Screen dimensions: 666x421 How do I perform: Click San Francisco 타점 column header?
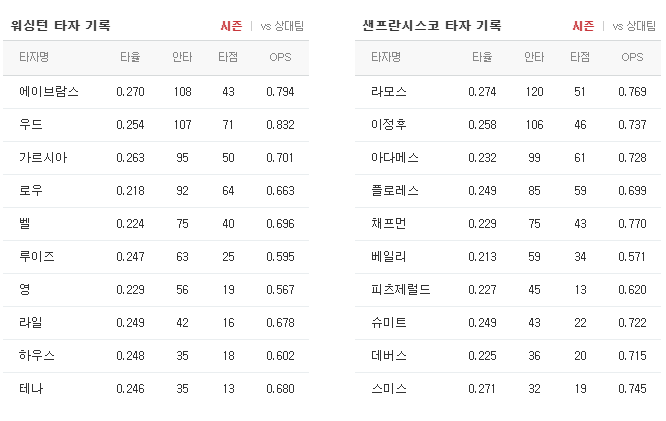[x=580, y=57]
